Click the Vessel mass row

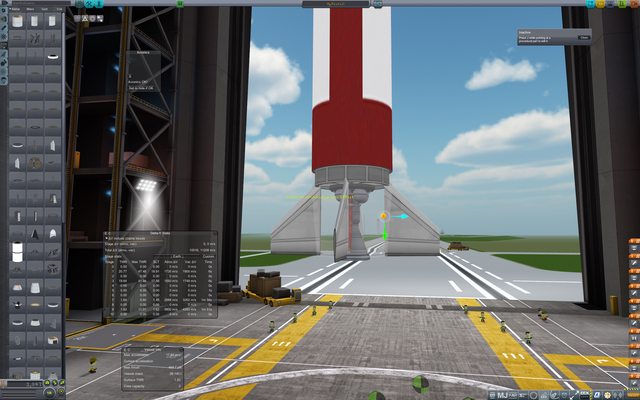152,374
